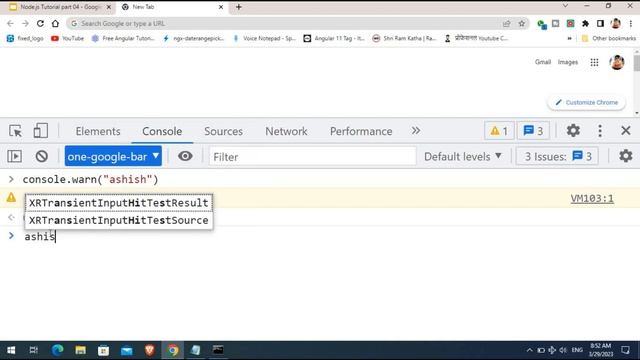This screenshot has height=360, width=640.
Task: Open the YouTube bookmark
Action: (x=67, y=38)
